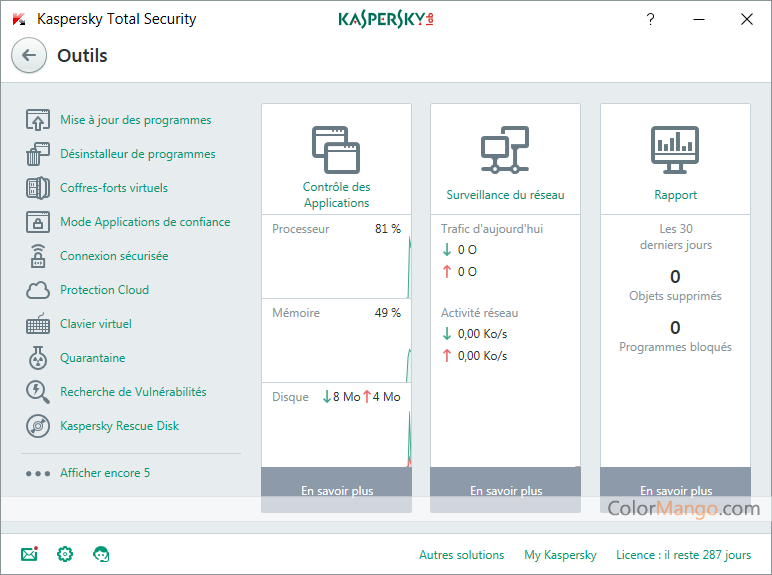This screenshot has height=575, width=772.
Task: Click Licence : il reste 287 jours
Action: (683, 555)
